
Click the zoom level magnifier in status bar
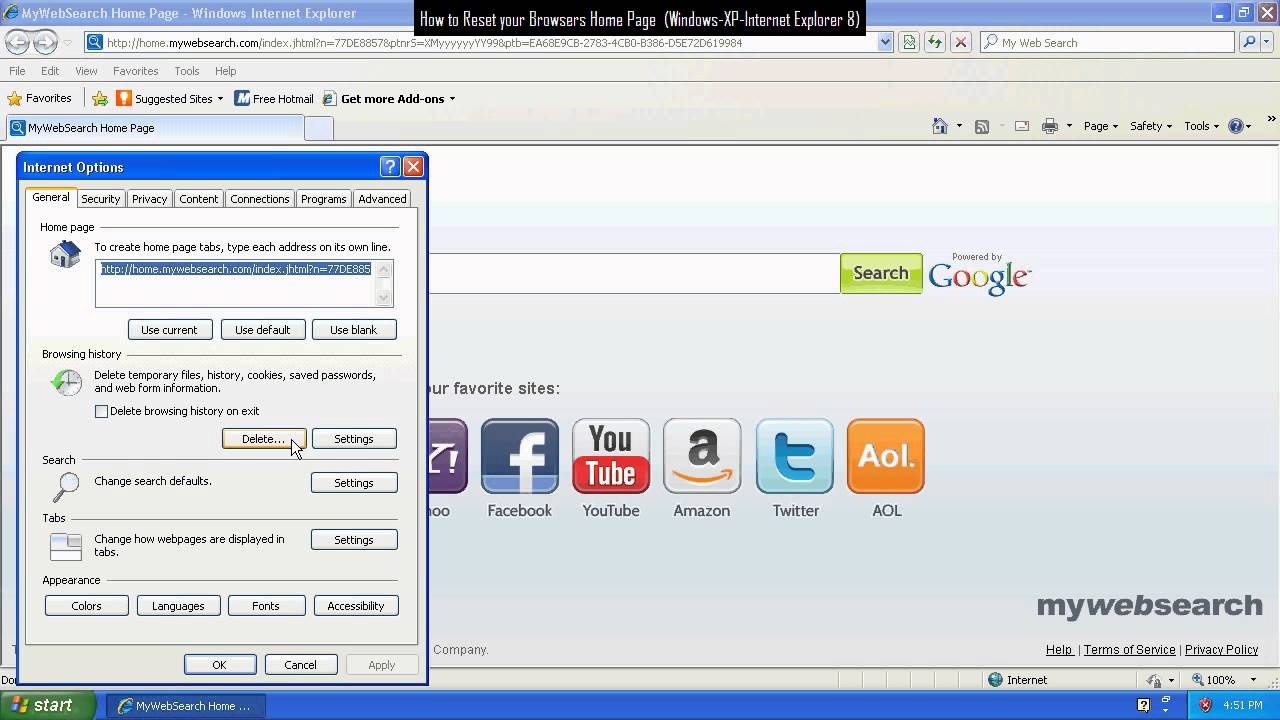point(1198,680)
